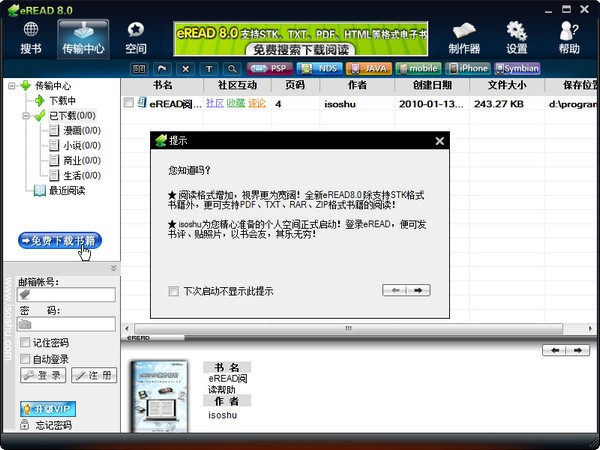The image size is (600, 450).
Task: Select the NDS device button
Action: coord(319,68)
